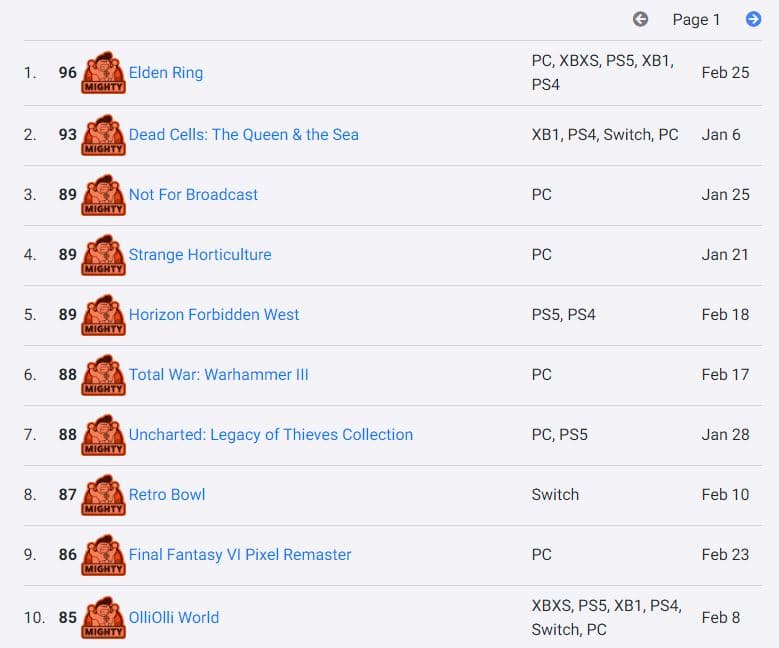Open Uncharted: Legacy of Thieves Collection
This screenshot has height=648, width=779.
(x=271, y=435)
